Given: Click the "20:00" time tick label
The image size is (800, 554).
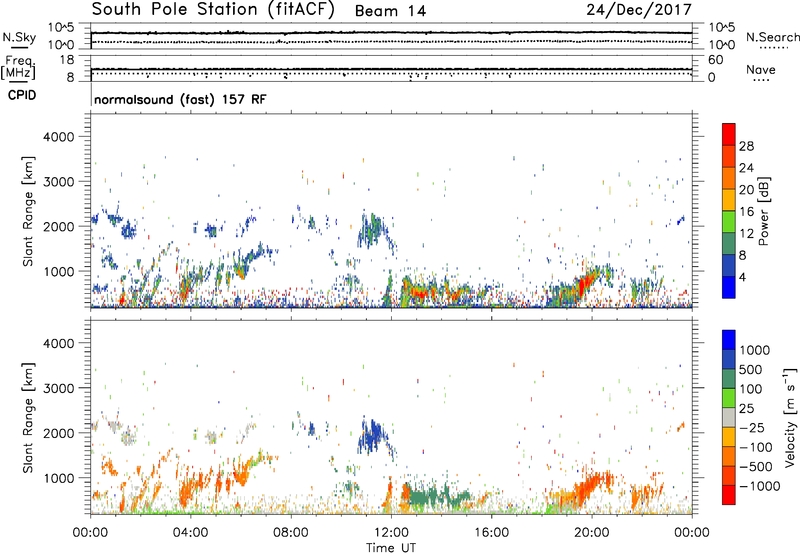Looking at the screenshot, I should (592, 533).
